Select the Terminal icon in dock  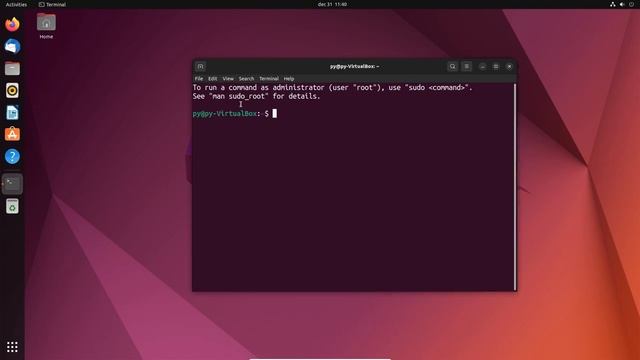12,184
